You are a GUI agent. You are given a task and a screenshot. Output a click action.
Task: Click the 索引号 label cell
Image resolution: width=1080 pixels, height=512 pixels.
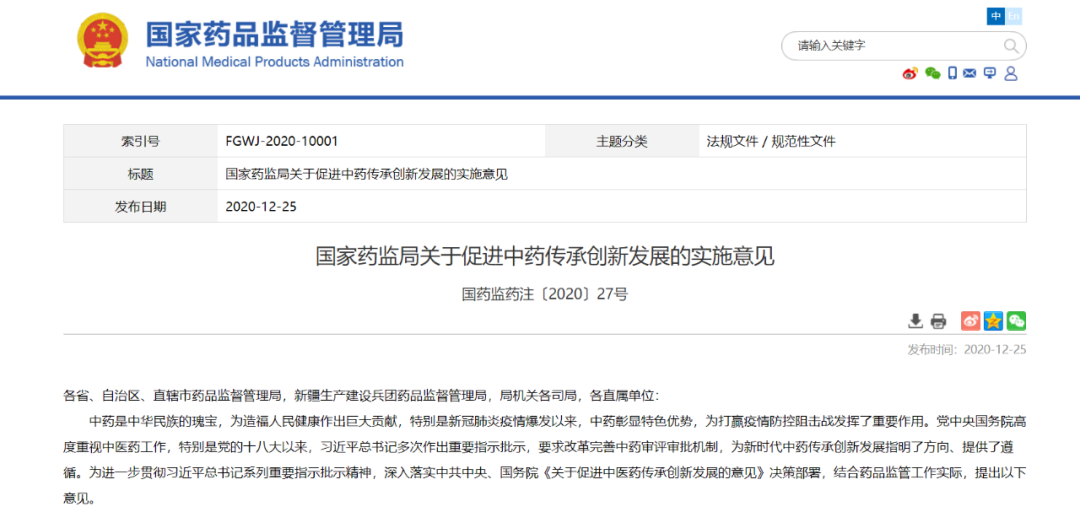141,141
